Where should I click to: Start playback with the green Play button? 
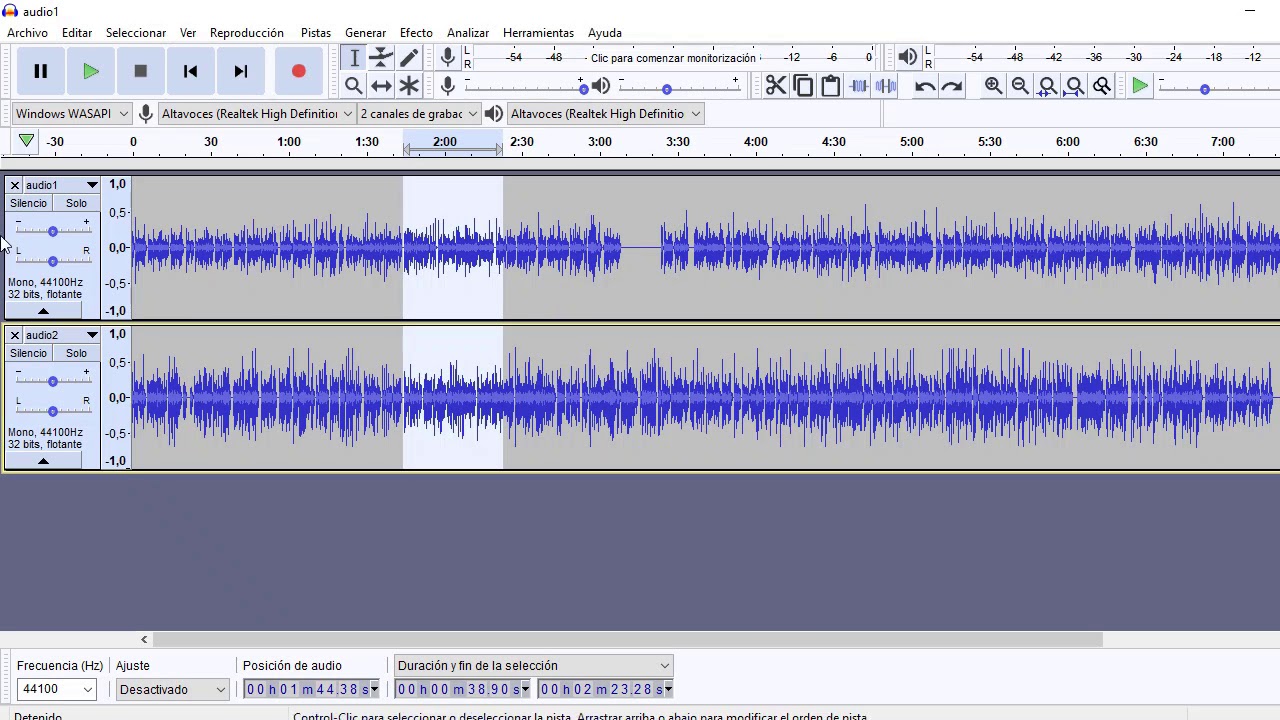[91, 71]
